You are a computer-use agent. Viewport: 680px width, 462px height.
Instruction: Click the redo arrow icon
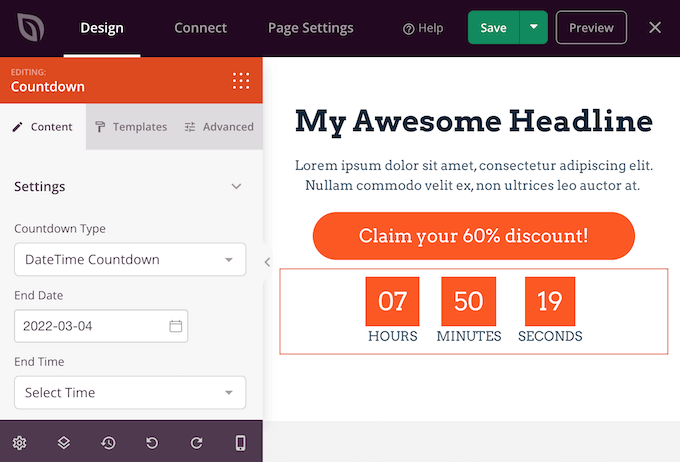click(x=196, y=442)
